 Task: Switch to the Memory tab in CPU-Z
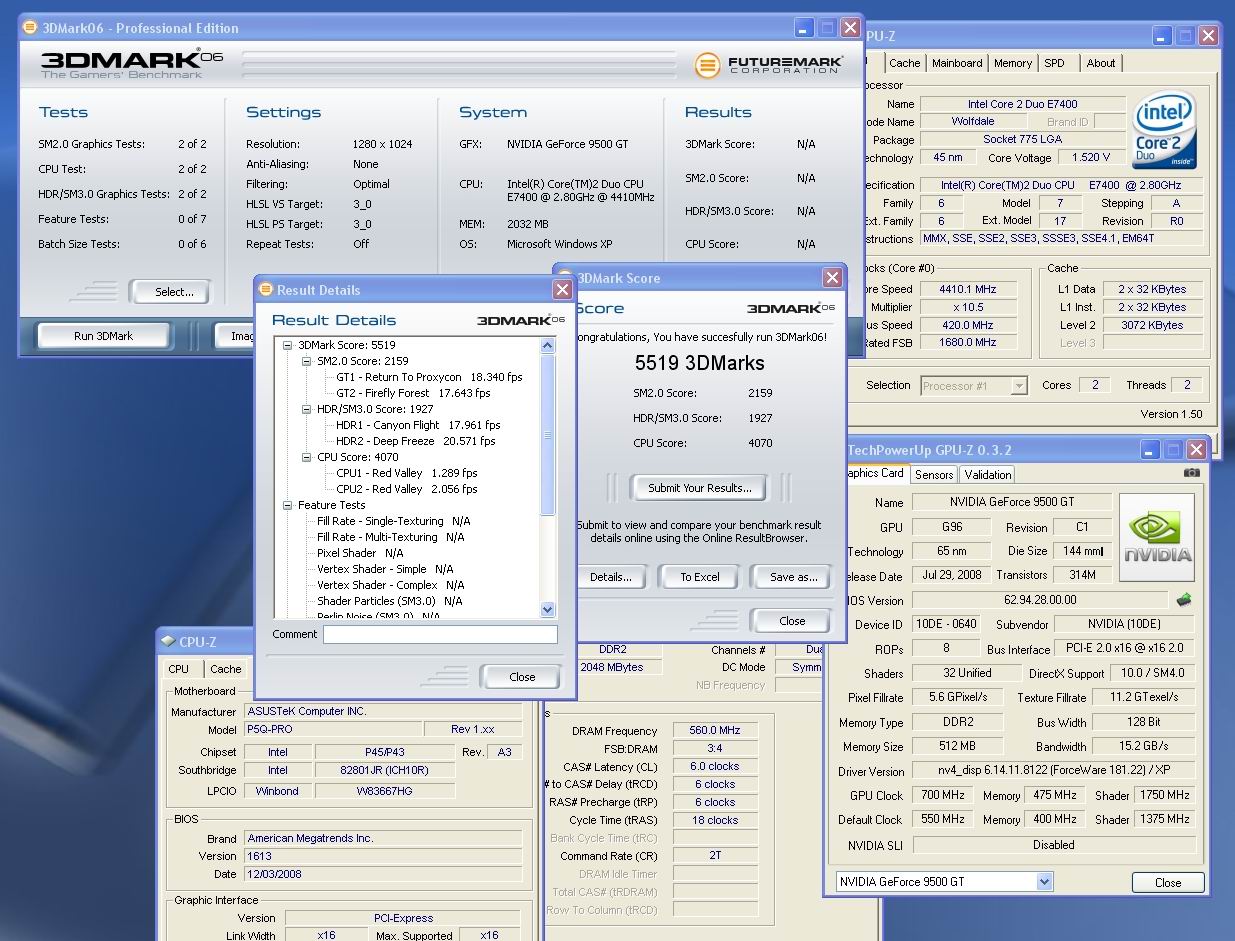(1012, 63)
